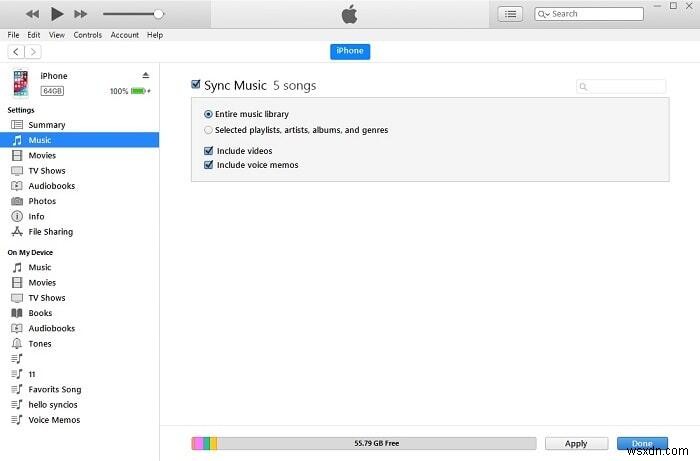Click the rewind previous track button
This screenshot has height=461, width=700.
pyautogui.click(x=32, y=14)
